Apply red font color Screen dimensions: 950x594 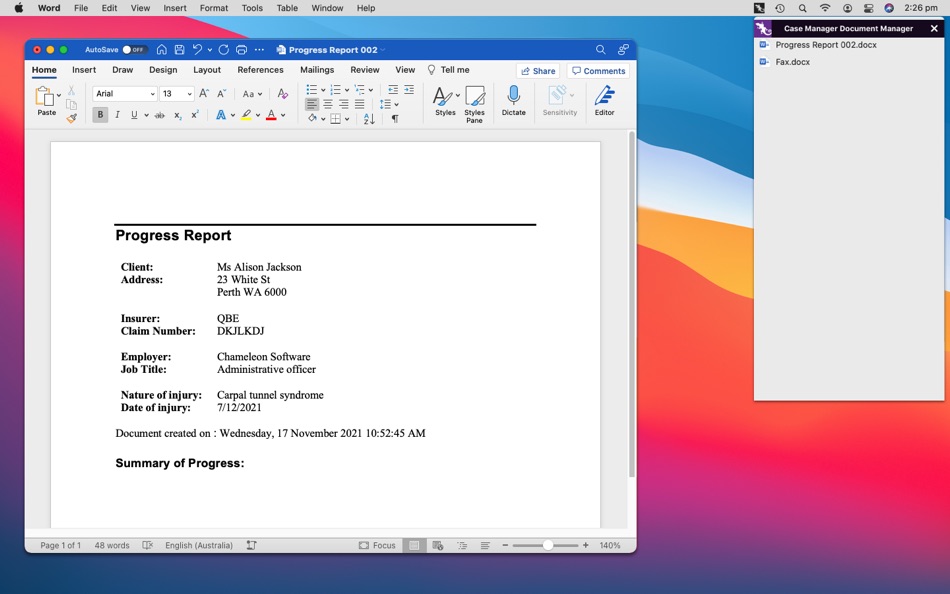tap(271, 115)
